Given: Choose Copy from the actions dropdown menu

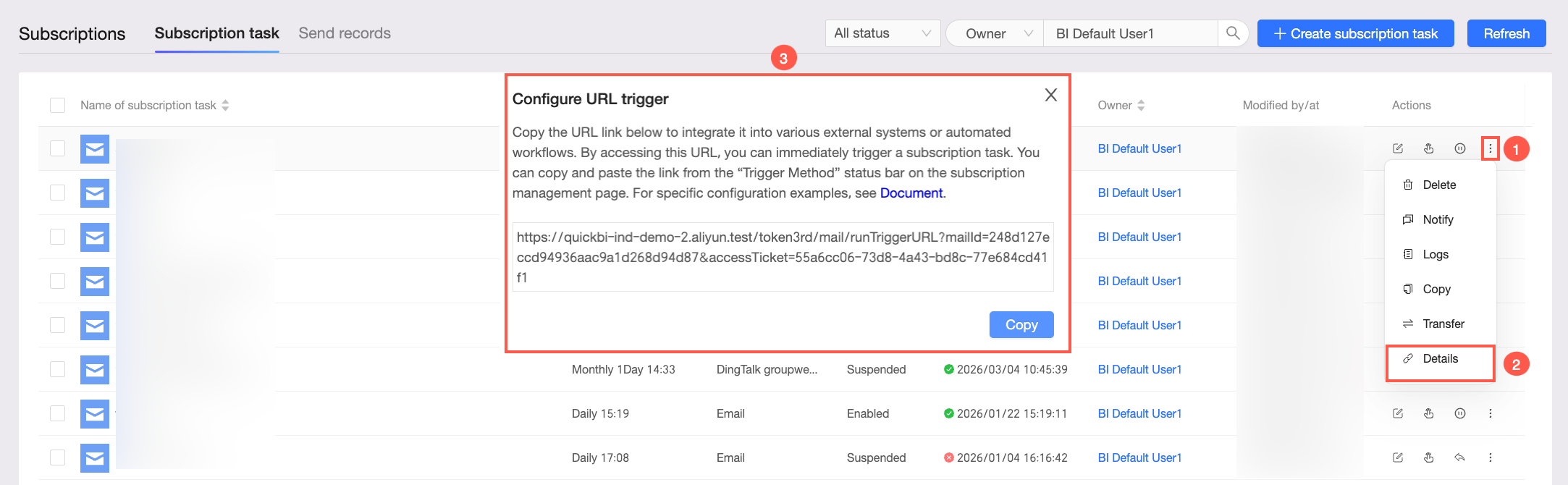Looking at the screenshot, I should pos(1440,289).
